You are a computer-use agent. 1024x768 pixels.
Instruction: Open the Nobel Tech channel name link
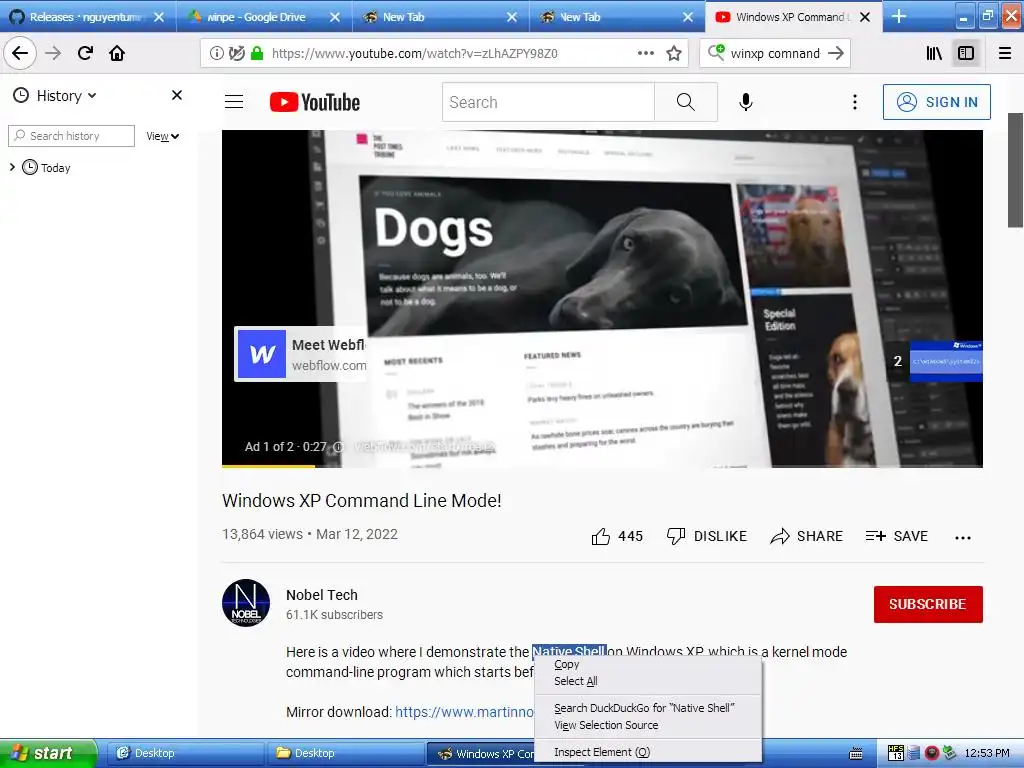[322, 595]
